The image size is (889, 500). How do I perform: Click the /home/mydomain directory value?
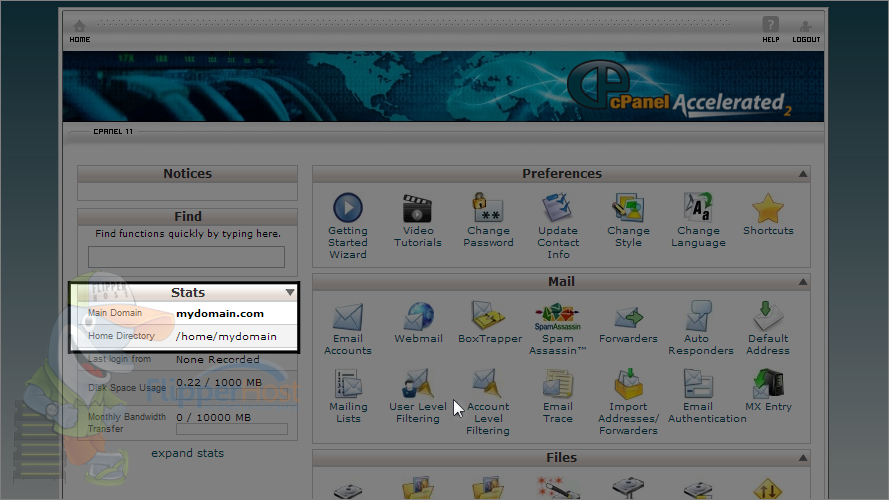pyautogui.click(x=226, y=336)
